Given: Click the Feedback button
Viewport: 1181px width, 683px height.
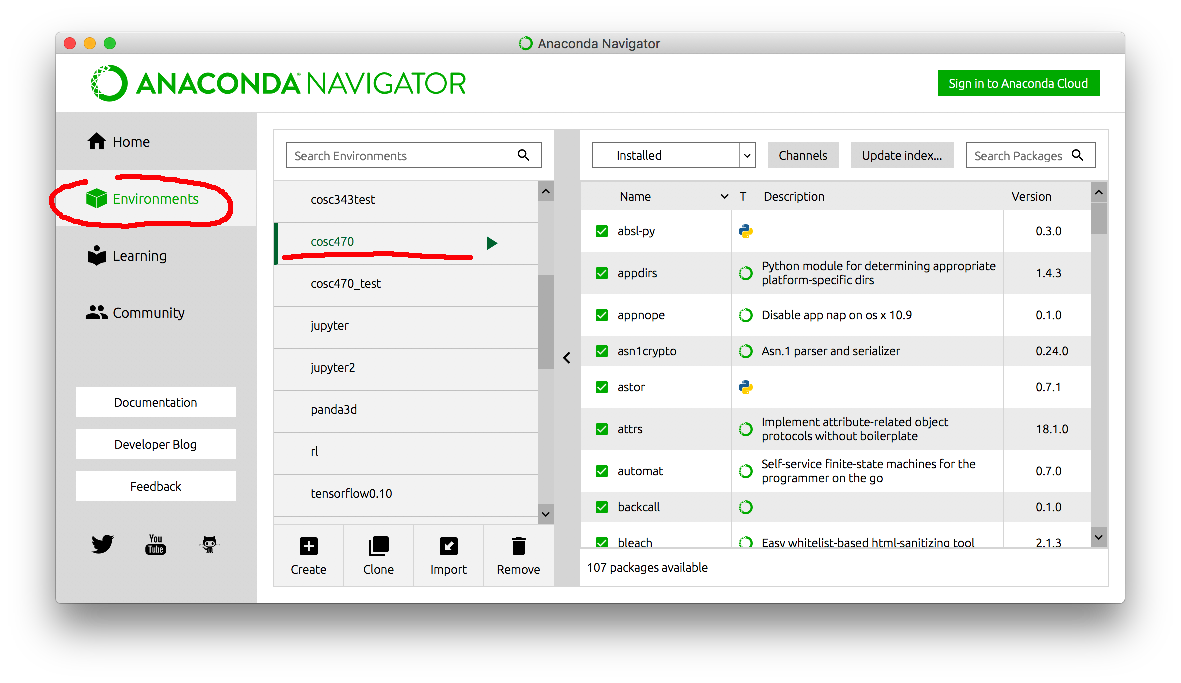Looking at the screenshot, I should coord(156,486).
